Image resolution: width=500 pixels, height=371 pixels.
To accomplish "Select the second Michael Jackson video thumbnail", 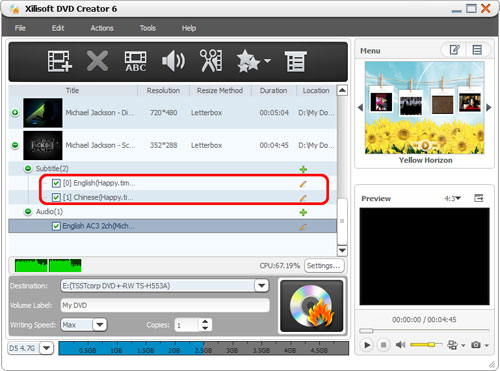I will click(43, 145).
